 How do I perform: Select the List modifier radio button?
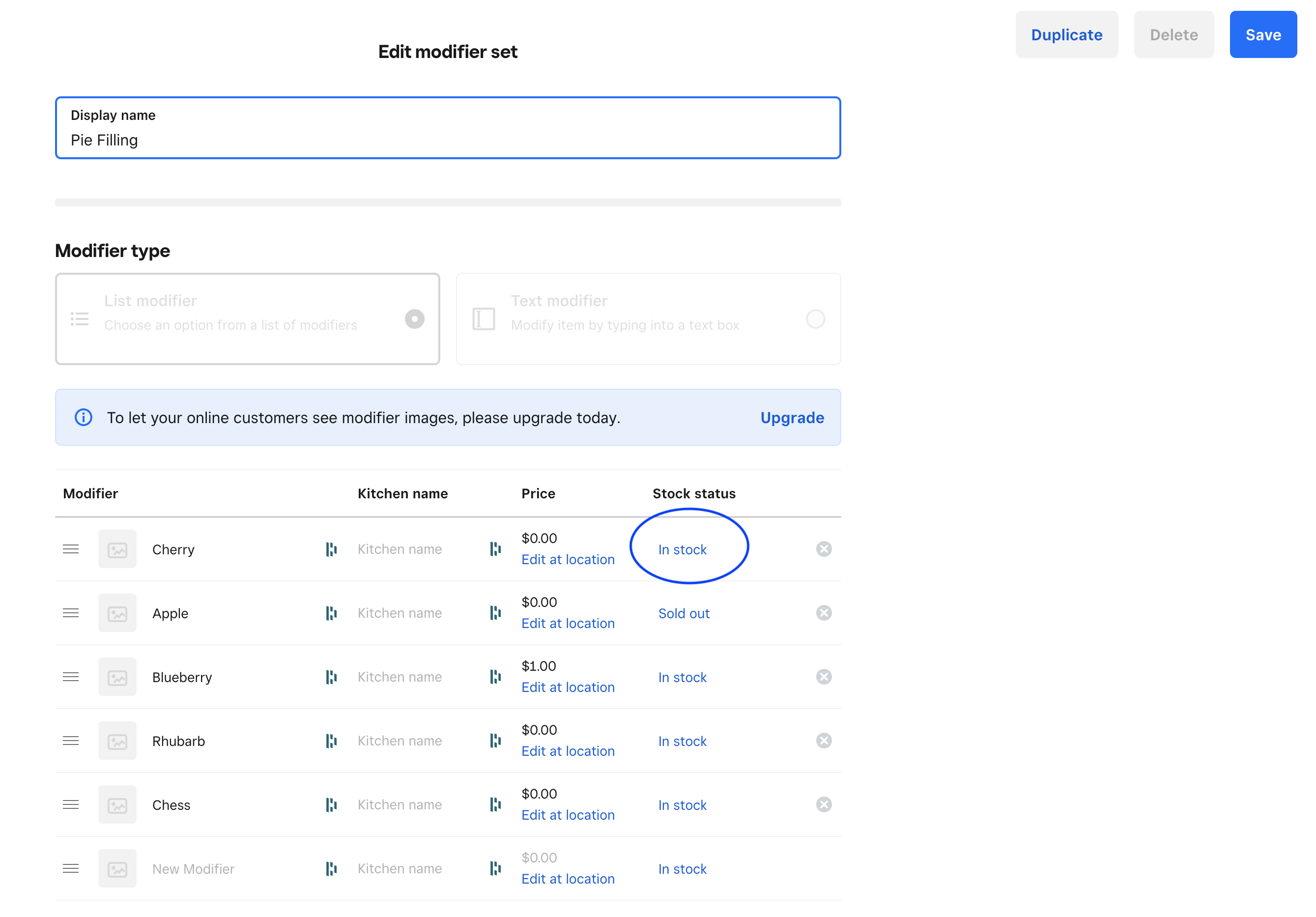click(x=414, y=318)
